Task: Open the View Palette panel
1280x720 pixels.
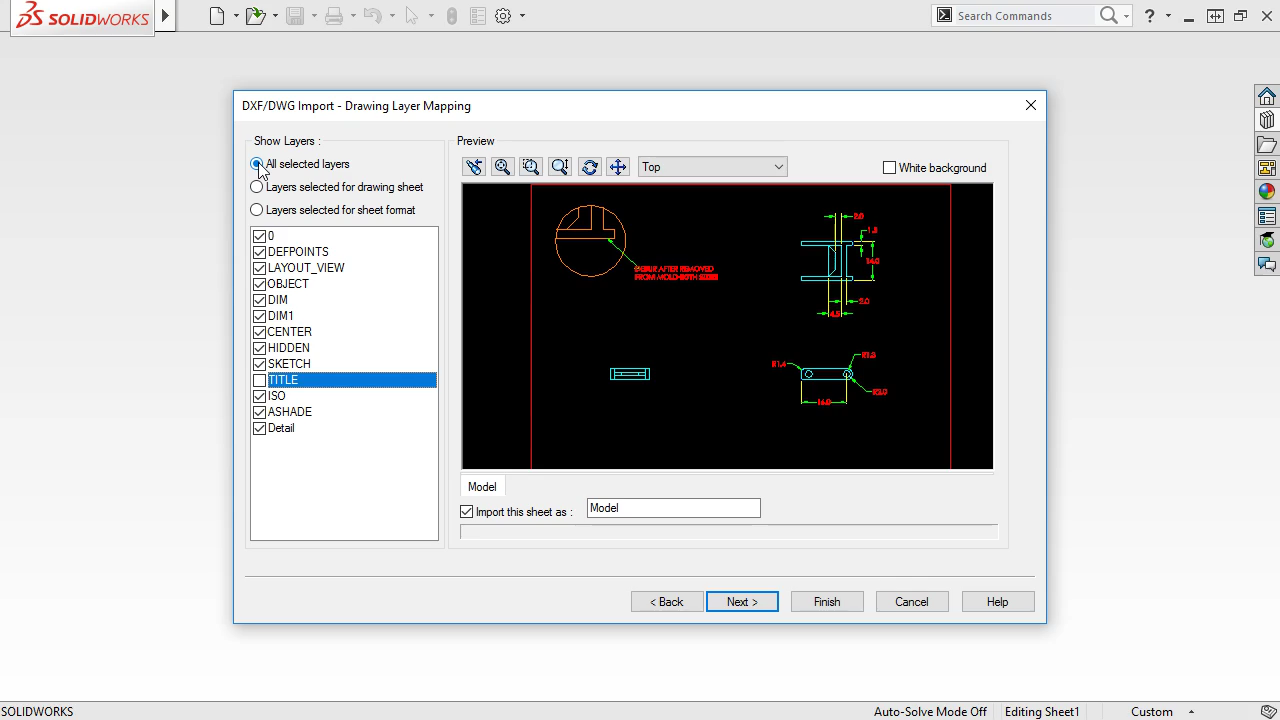Action: coord(1267,167)
